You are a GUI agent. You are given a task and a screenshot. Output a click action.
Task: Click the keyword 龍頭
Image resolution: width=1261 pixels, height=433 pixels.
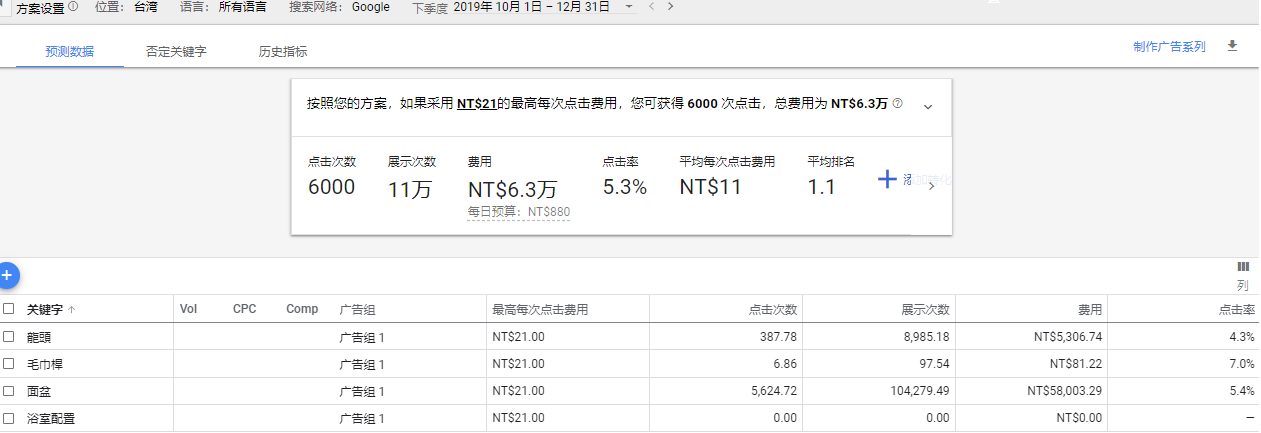39,338
